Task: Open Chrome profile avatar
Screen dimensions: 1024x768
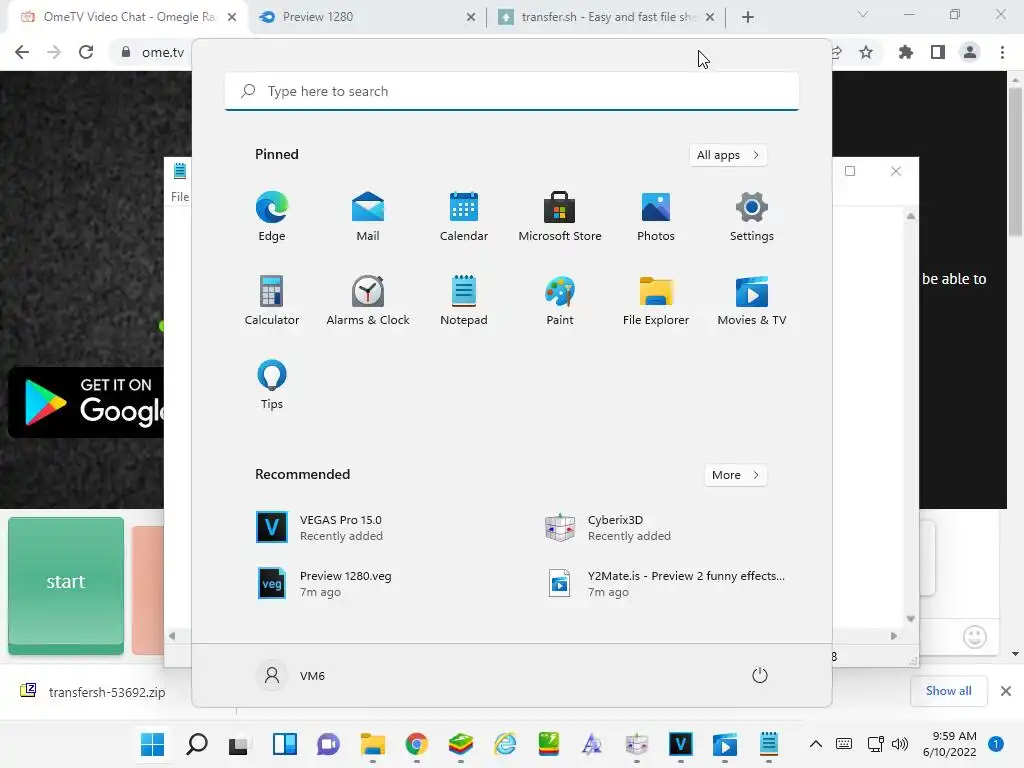Action: point(970,52)
